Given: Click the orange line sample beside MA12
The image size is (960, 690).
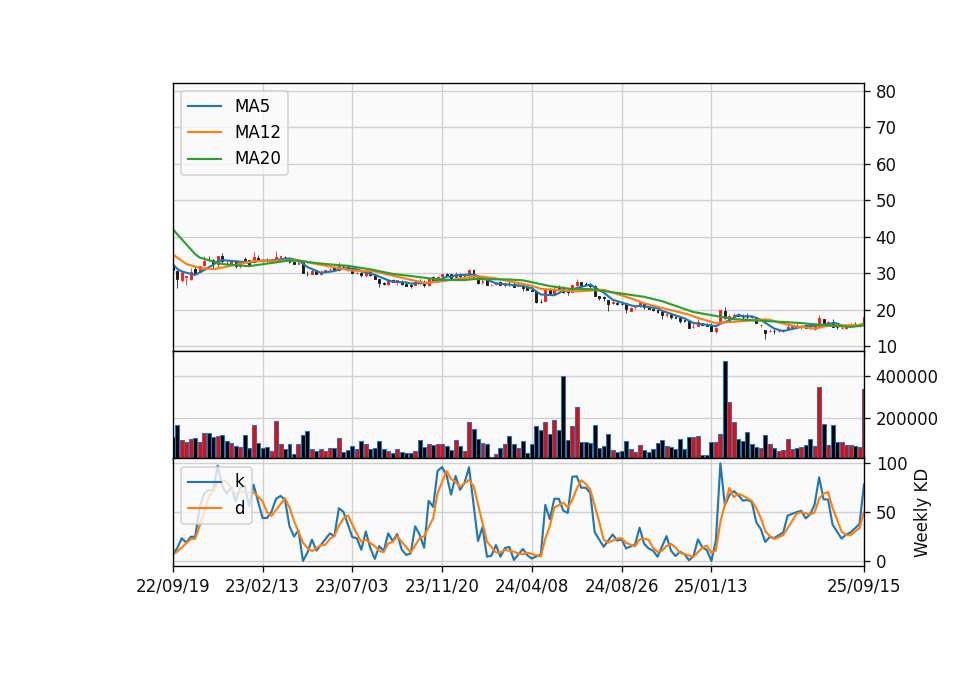Looking at the screenshot, I should [x=204, y=132].
